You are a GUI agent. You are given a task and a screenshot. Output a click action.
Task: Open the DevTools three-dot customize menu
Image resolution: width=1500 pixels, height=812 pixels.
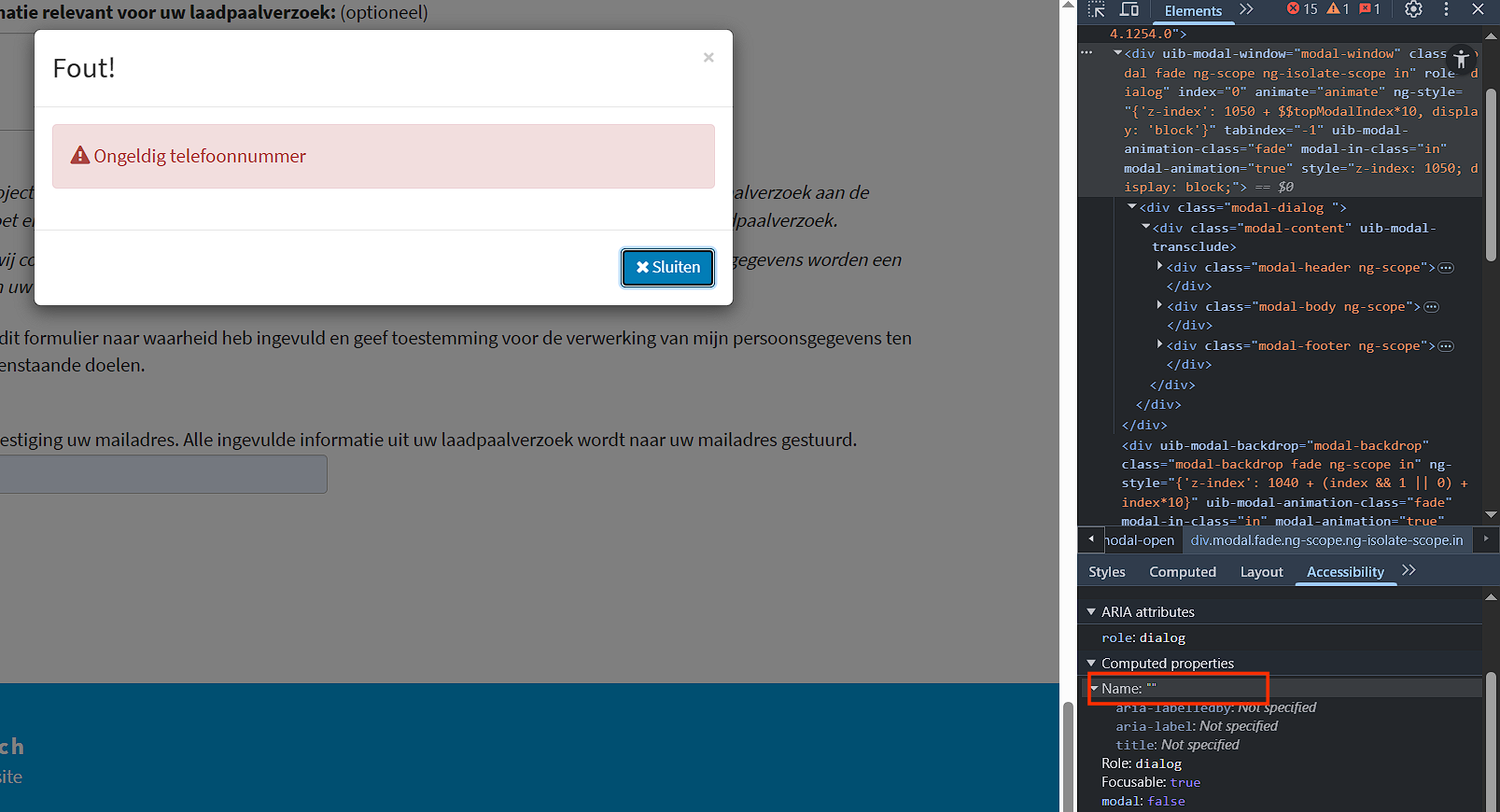point(1446,9)
